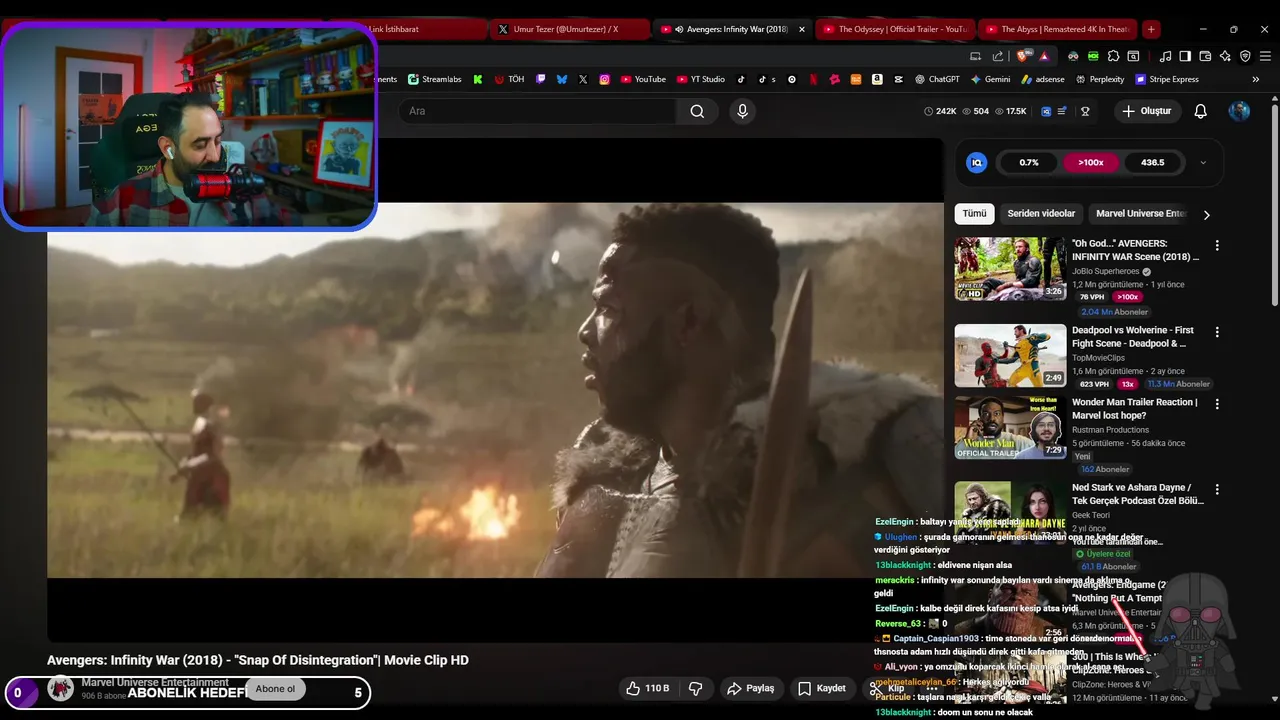Open the Wonder Man Trailer Reaction thumbnail

point(1010,428)
